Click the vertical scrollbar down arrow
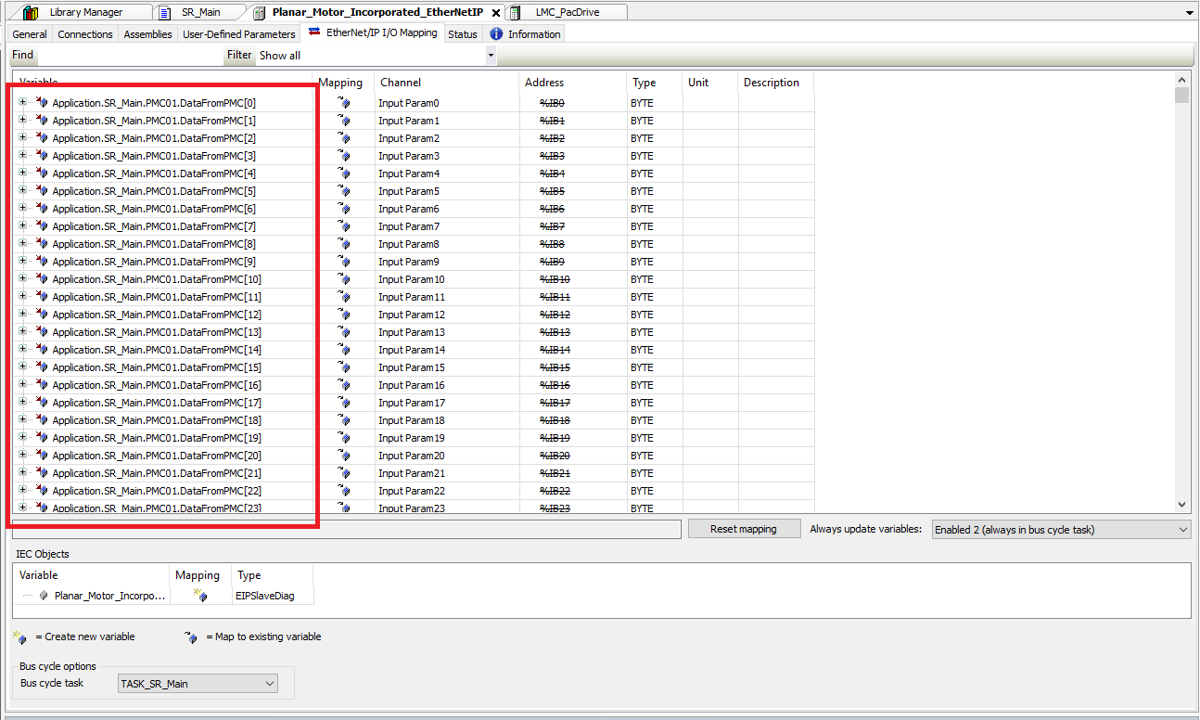The width and height of the screenshot is (1200, 720). 1181,505
